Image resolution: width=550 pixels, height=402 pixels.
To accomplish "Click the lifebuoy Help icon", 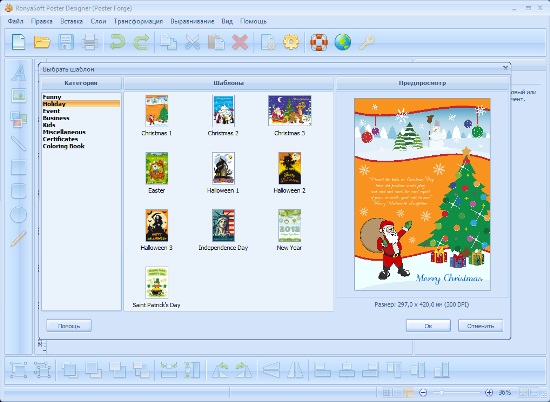I will point(319,42).
